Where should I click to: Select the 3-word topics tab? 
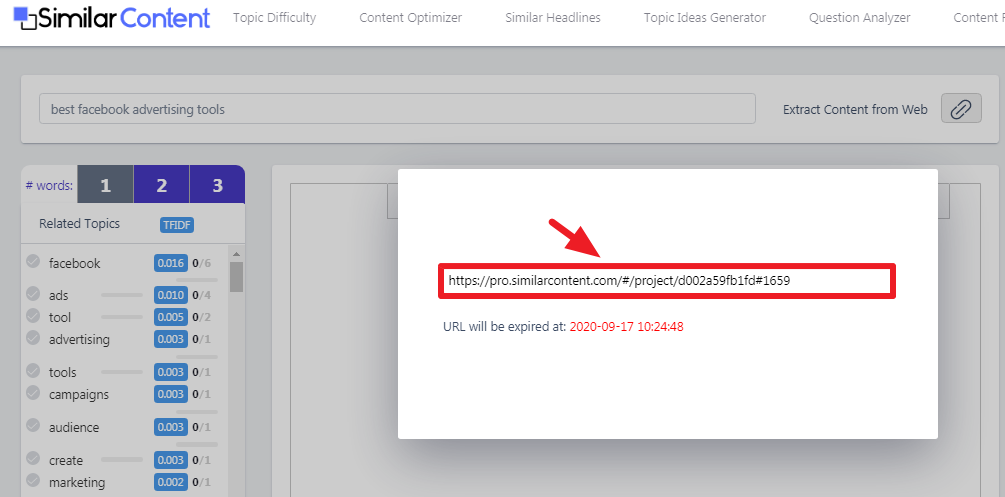tap(217, 185)
